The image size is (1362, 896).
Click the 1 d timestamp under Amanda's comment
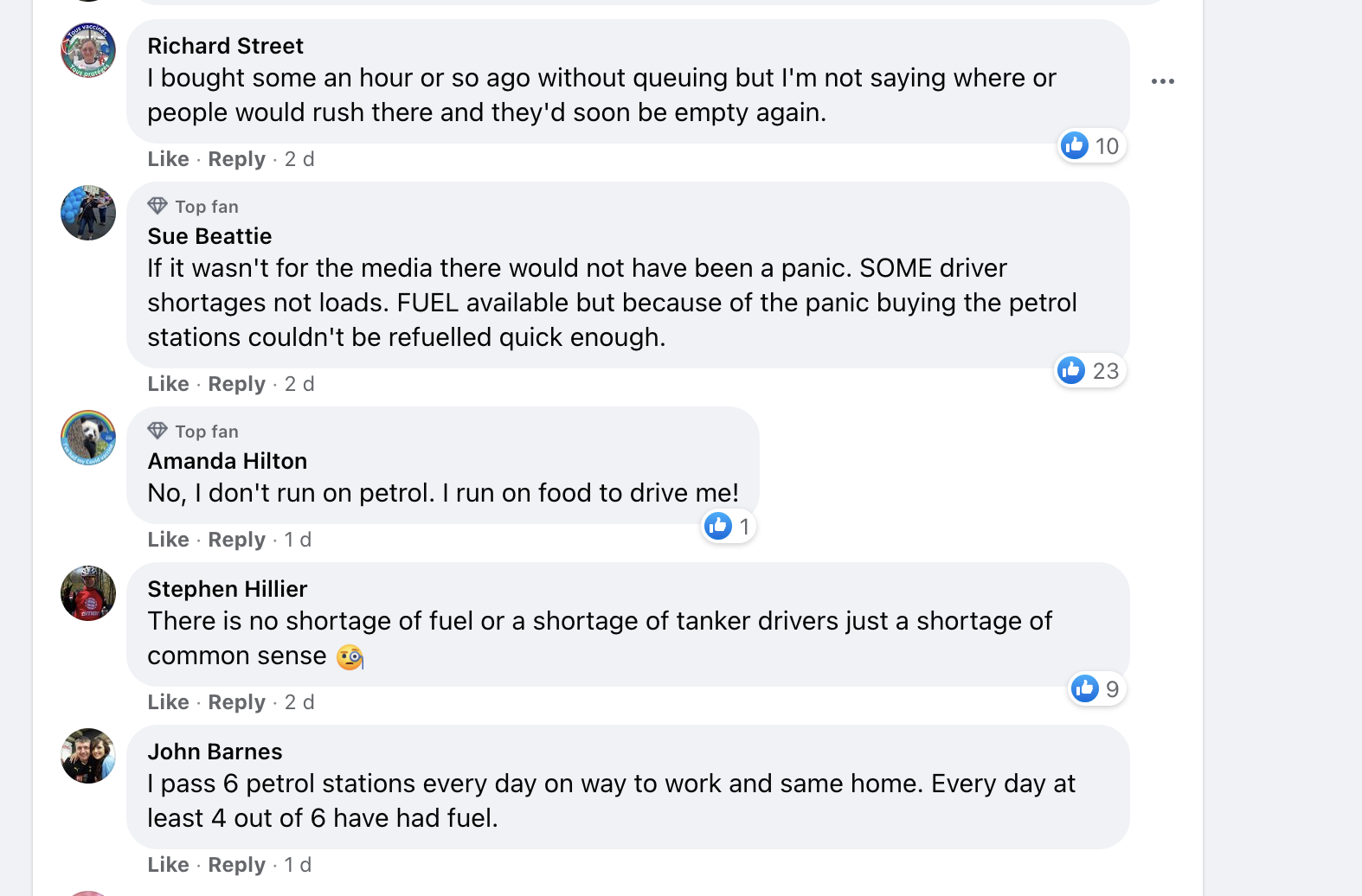(x=298, y=540)
